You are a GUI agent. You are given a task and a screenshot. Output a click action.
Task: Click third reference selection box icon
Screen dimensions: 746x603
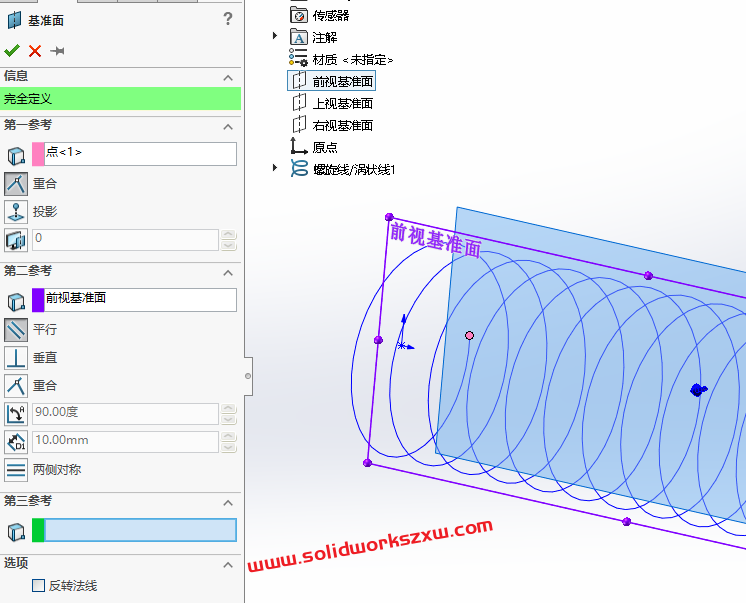coord(16,532)
